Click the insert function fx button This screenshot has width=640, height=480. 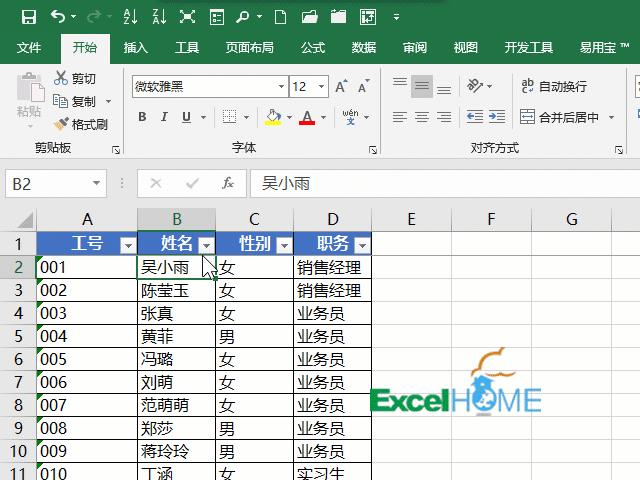(x=228, y=183)
